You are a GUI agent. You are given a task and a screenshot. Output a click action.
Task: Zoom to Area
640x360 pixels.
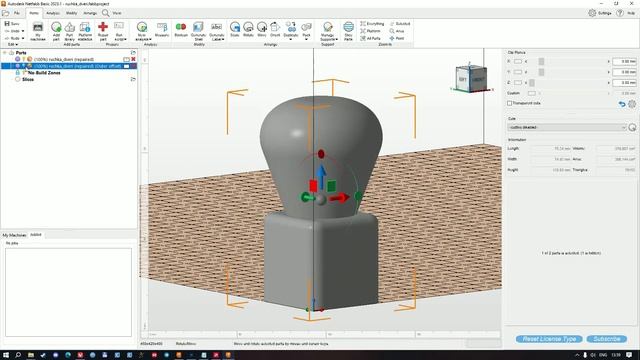point(397,31)
